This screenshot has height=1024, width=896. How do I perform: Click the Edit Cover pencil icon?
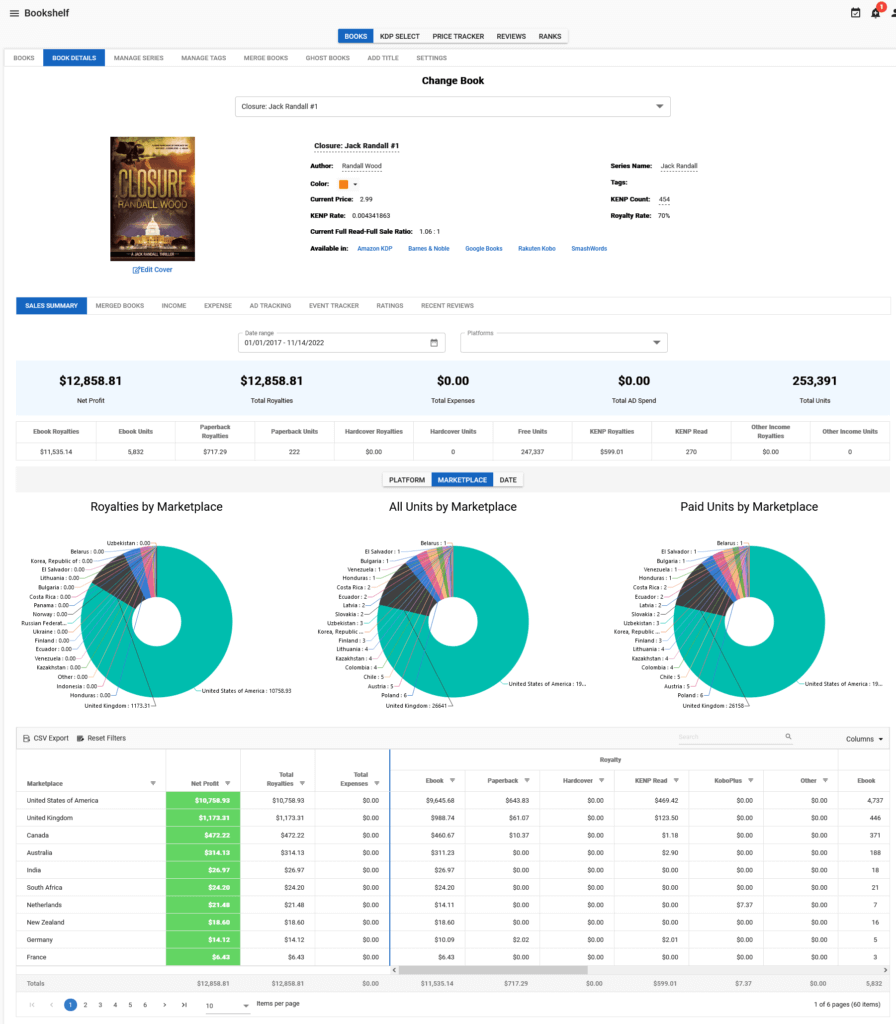click(x=137, y=270)
